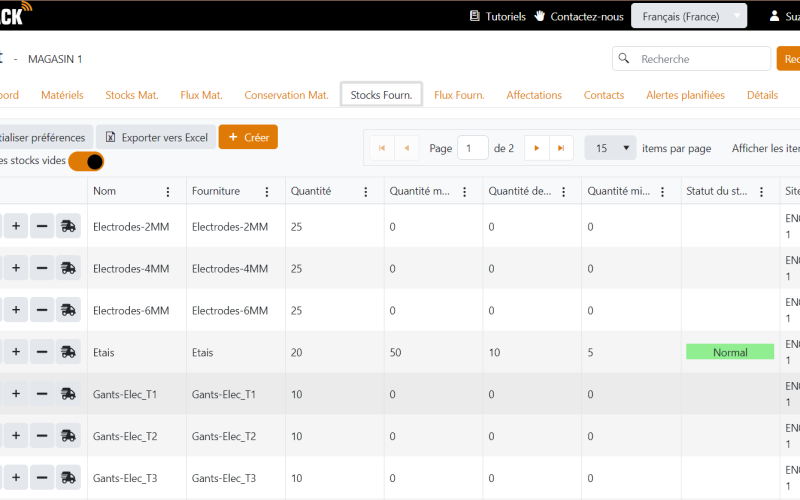This screenshot has height=500, width=800.
Task: Remove stock from Etais row
Action: pyautogui.click(x=42, y=352)
